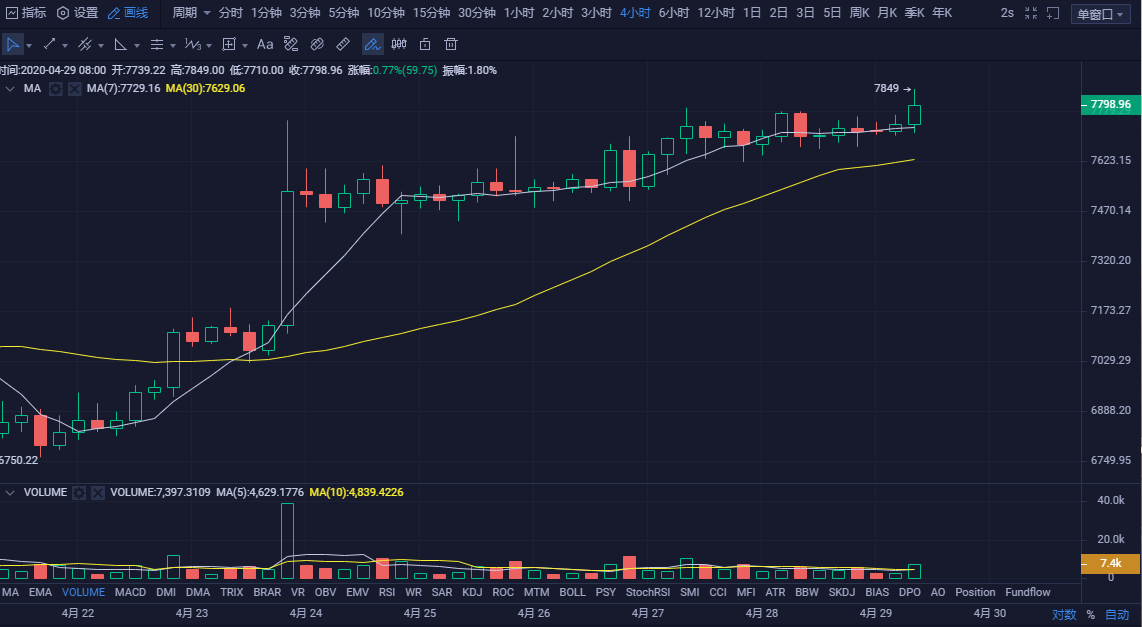
Task: Open the 周期 period dropdown
Action: (191, 13)
